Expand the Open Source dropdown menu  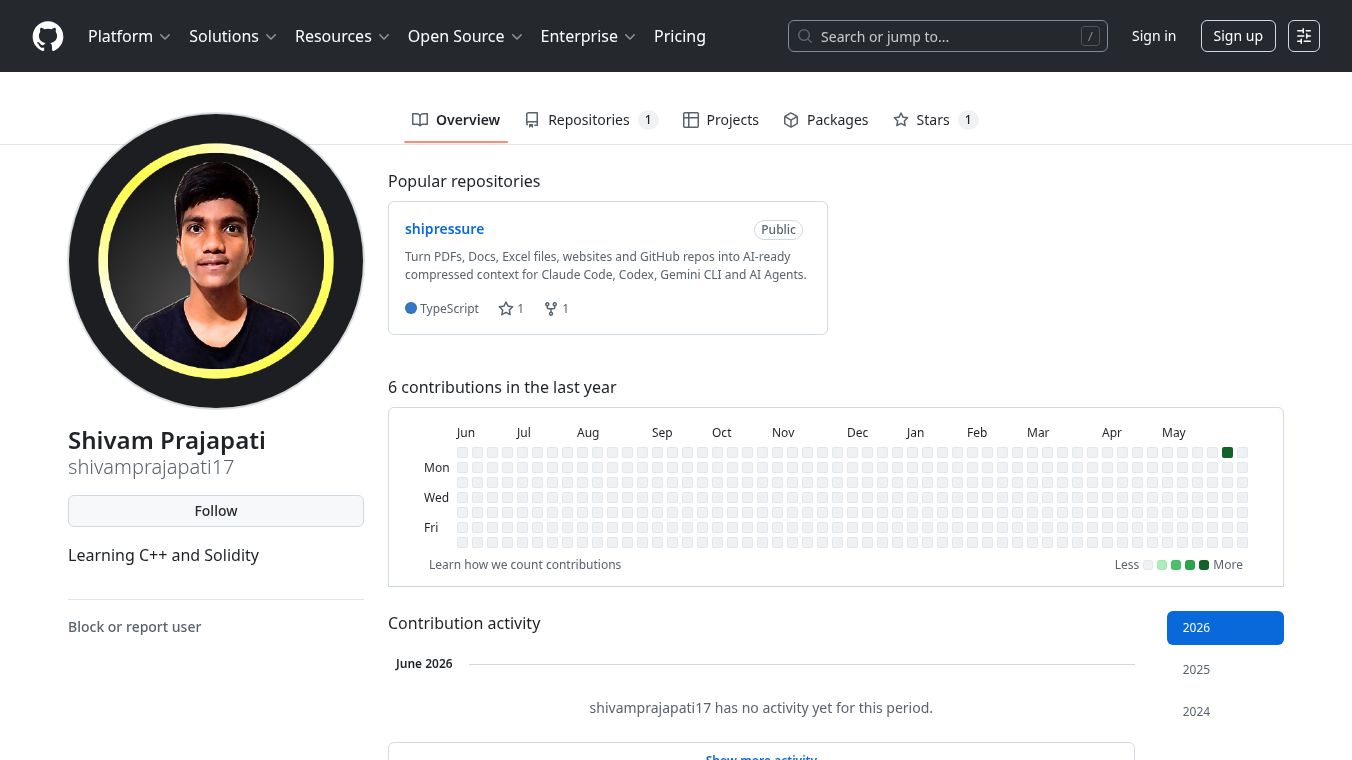tap(465, 36)
